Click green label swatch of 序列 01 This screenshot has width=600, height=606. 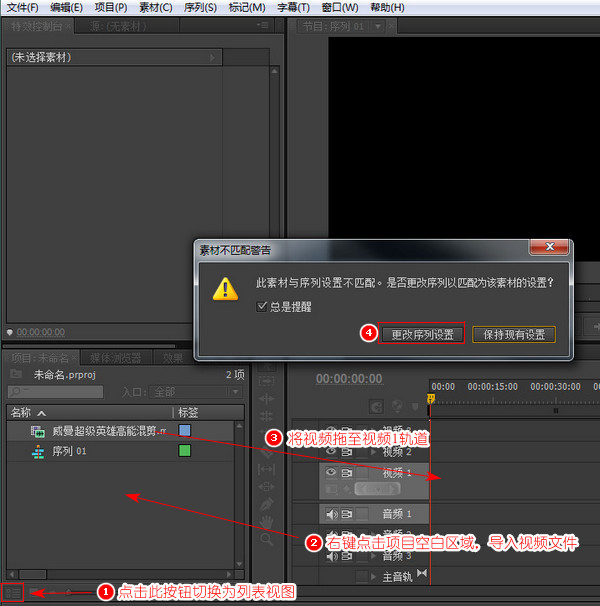coord(185,451)
